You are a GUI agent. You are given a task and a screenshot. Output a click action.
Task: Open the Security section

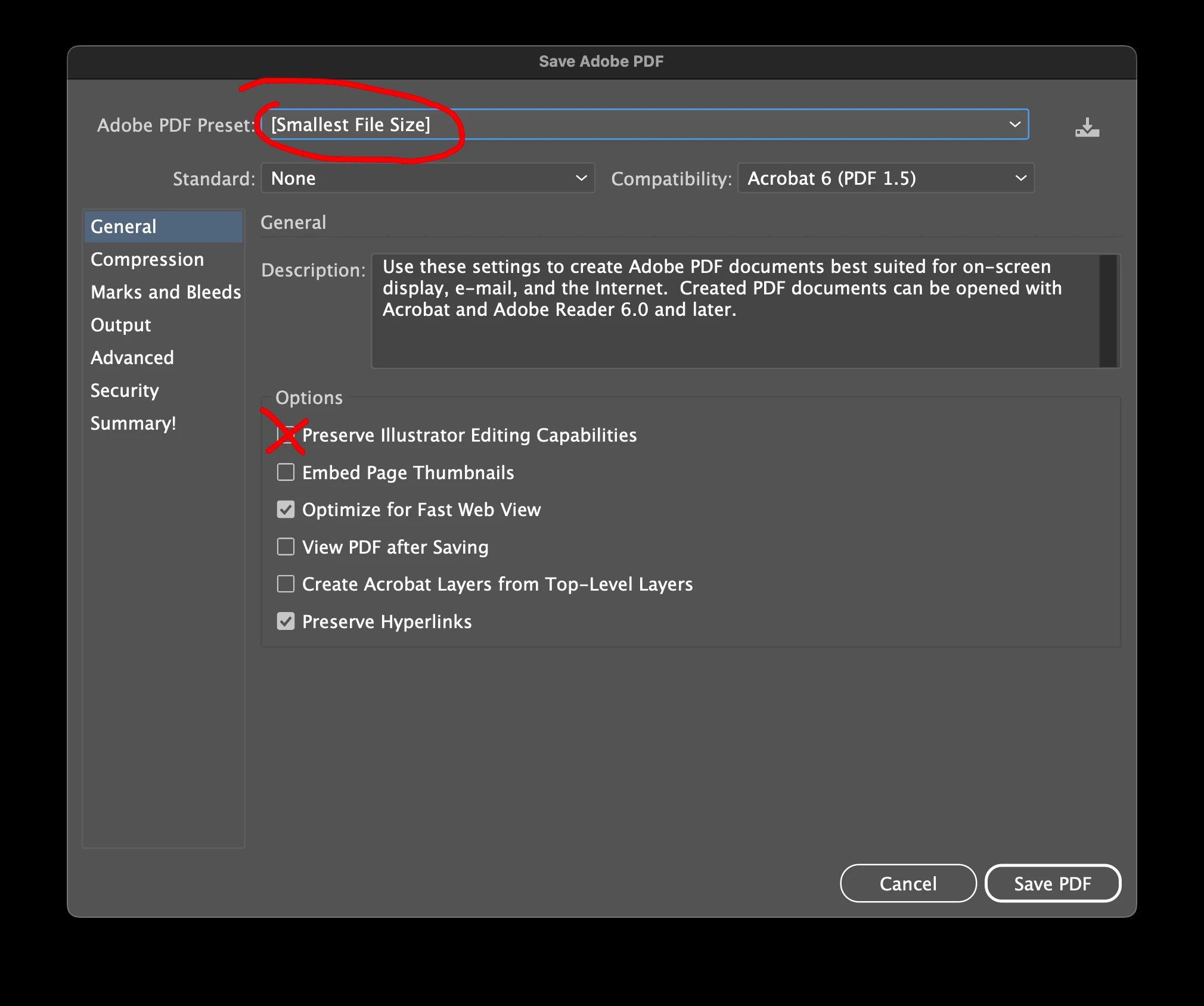pos(125,390)
